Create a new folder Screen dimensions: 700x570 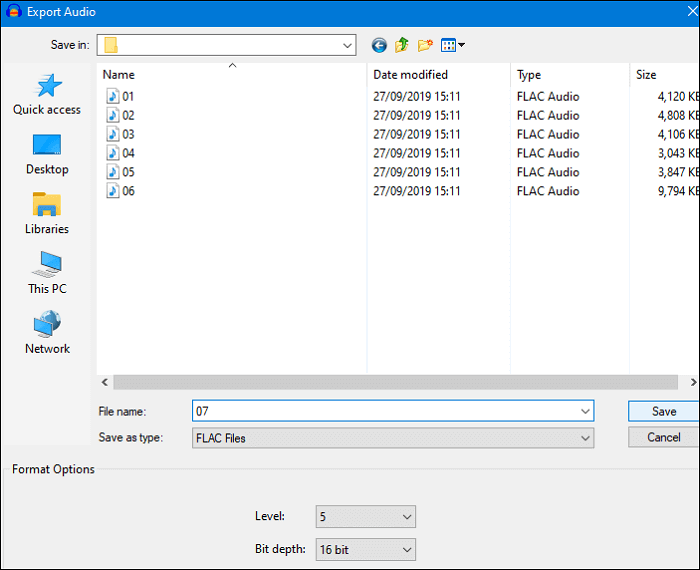(x=426, y=45)
